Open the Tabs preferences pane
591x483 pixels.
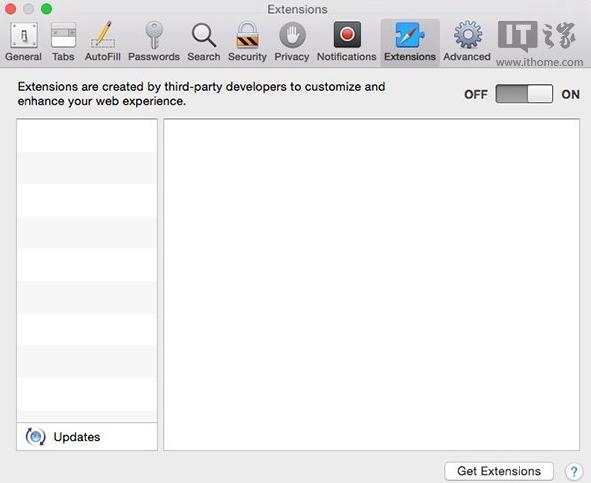pyautogui.click(x=63, y=41)
